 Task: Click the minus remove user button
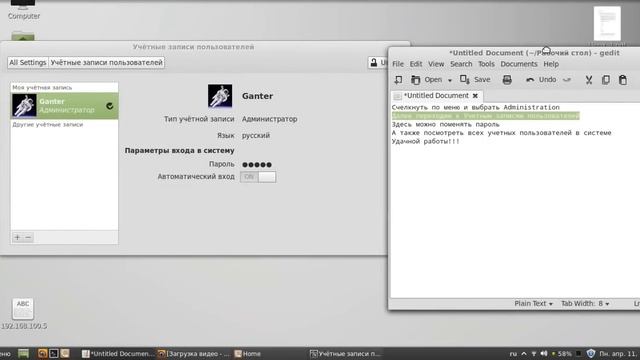coord(28,237)
